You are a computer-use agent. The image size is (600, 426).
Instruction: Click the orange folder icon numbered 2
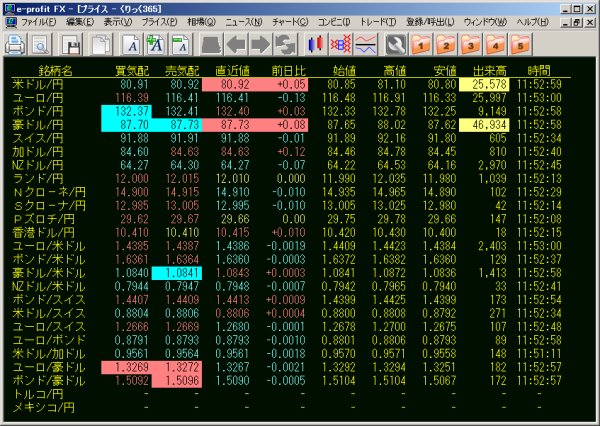[446, 45]
